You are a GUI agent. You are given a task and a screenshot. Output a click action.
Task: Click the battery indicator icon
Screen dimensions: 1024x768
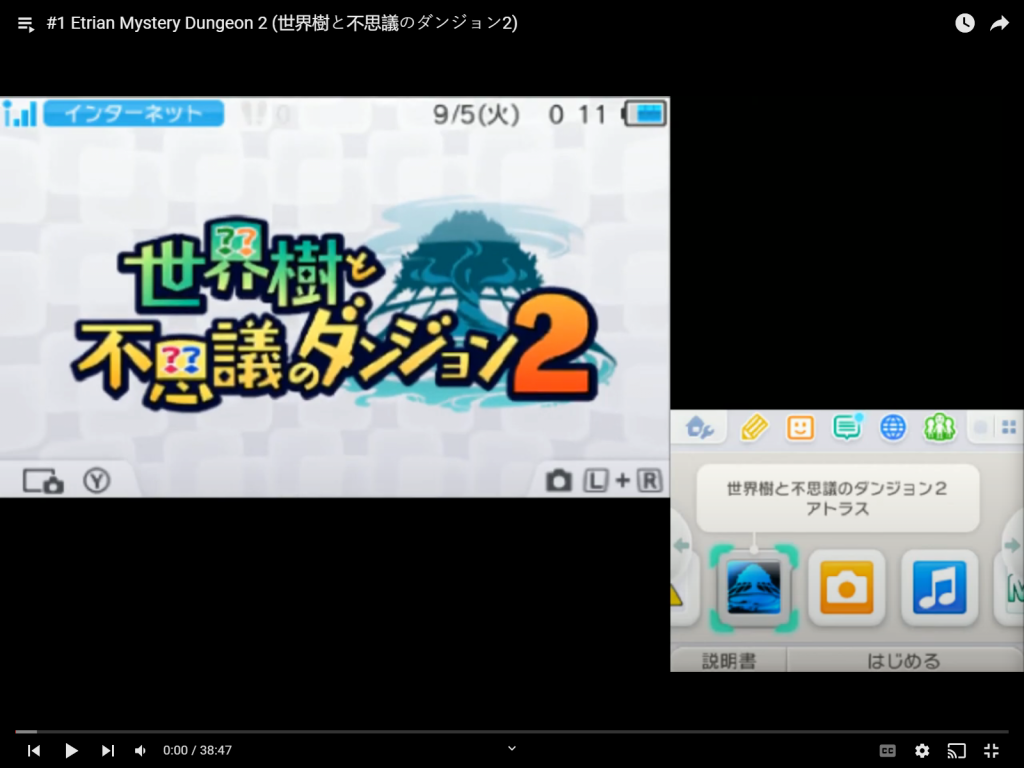pyautogui.click(x=645, y=114)
